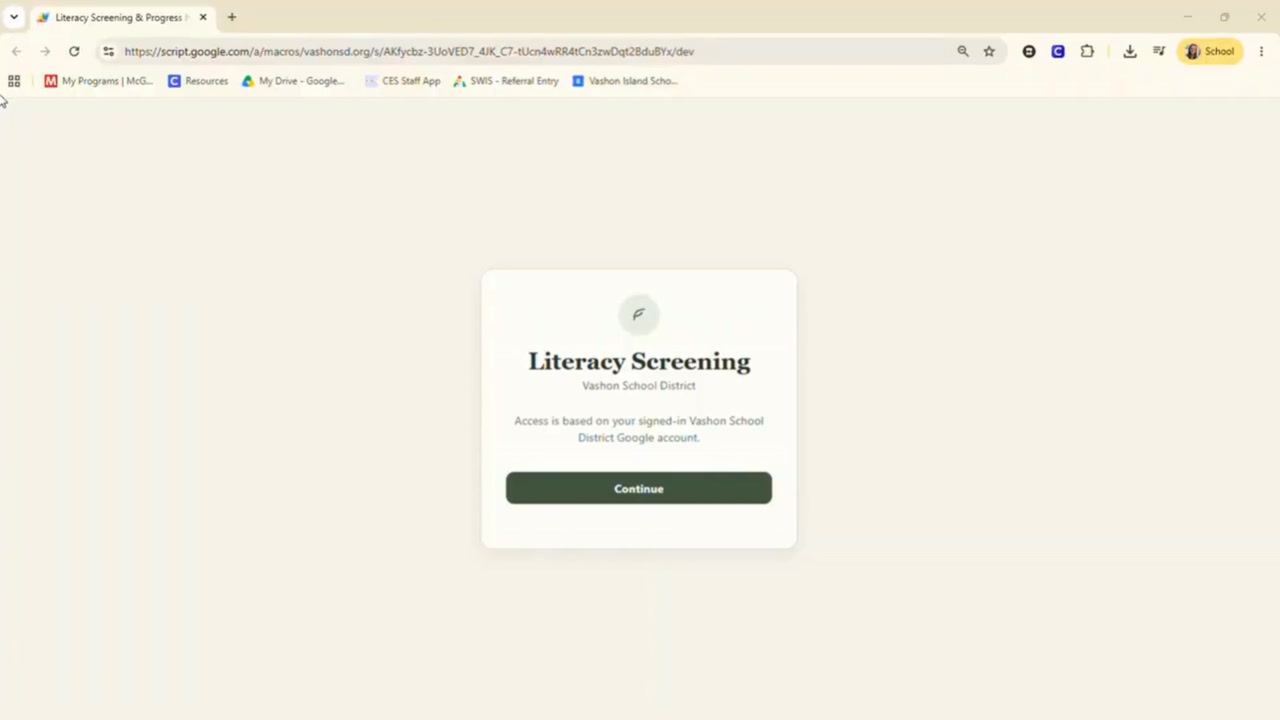Close the Literacy Screening browser tab
Viewport: 1280px width, 720px height.
203,17
